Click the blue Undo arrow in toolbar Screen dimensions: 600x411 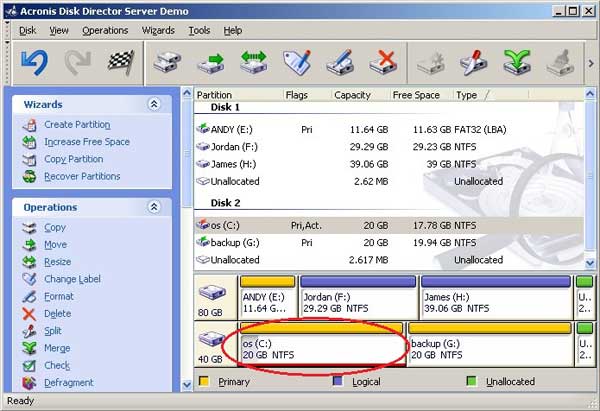[34, 62]
